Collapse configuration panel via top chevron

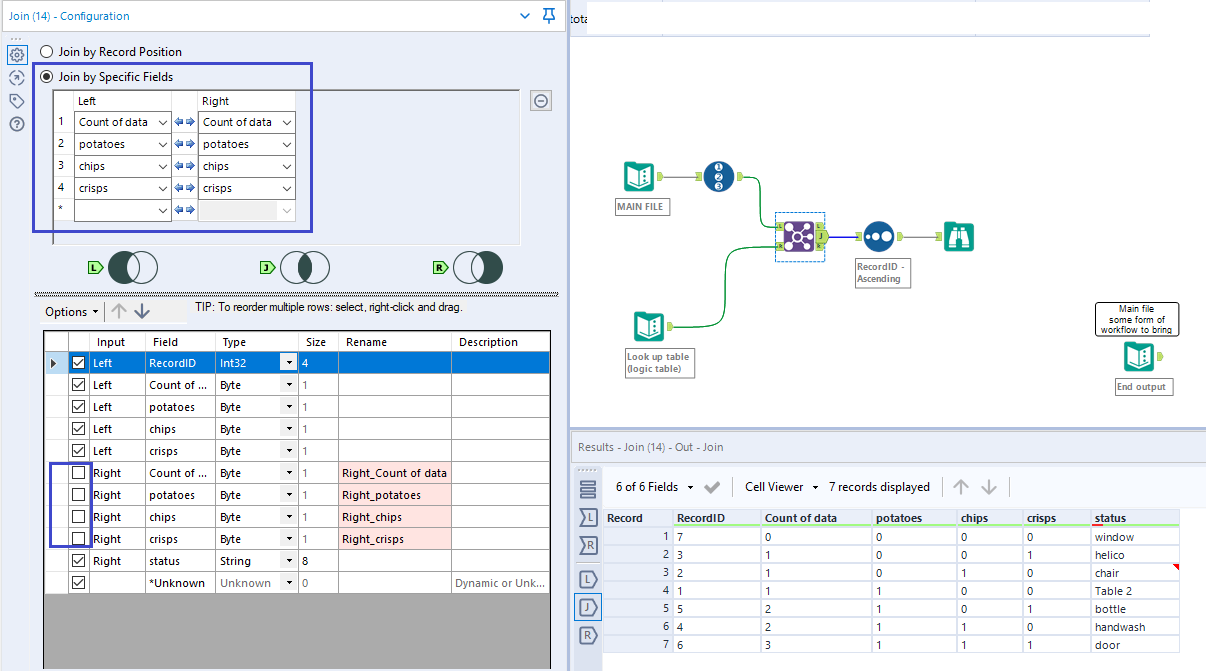[x=526, y=15]
